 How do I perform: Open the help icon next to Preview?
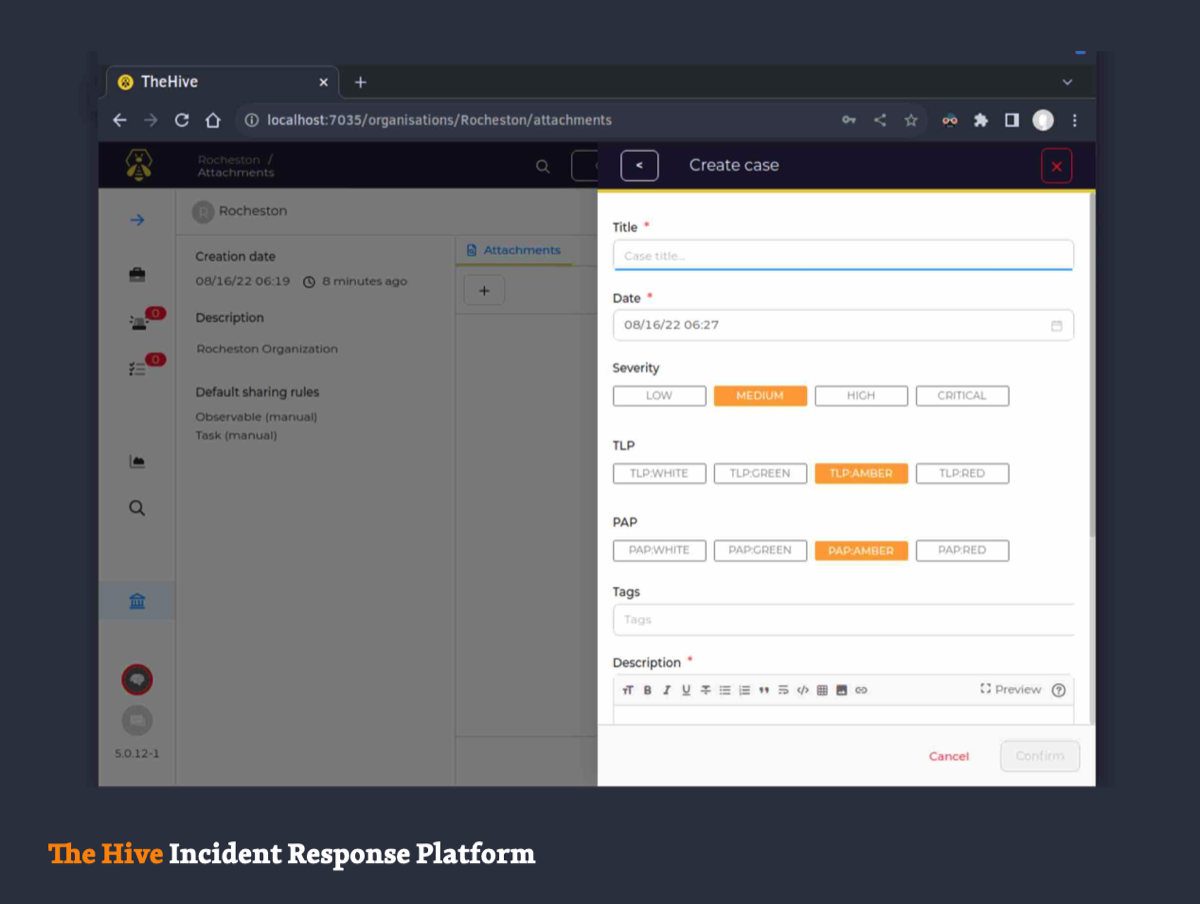coord(1059,690)
